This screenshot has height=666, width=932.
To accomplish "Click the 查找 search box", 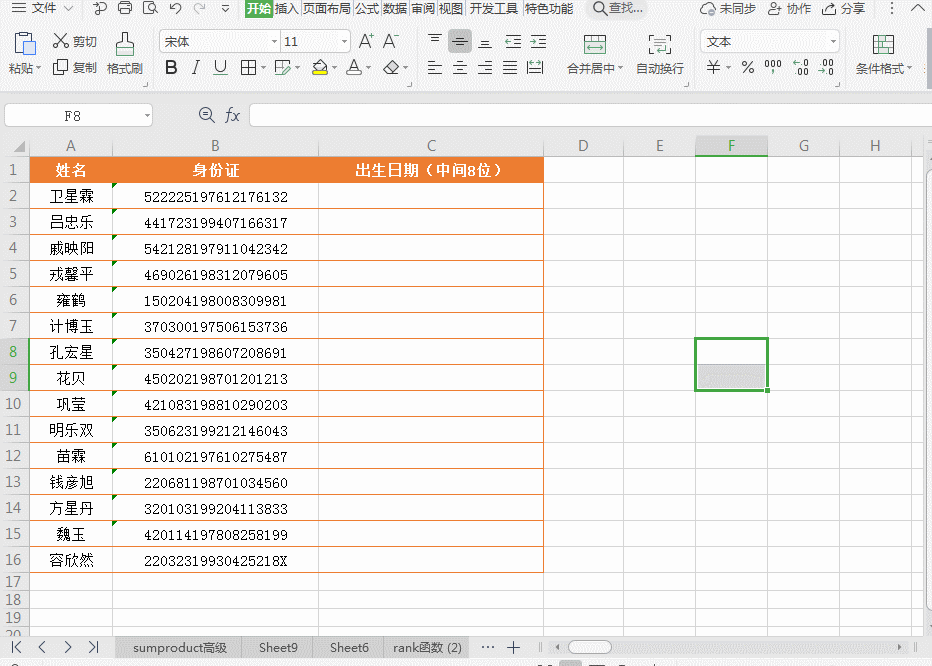I will [x=618, y=8].
